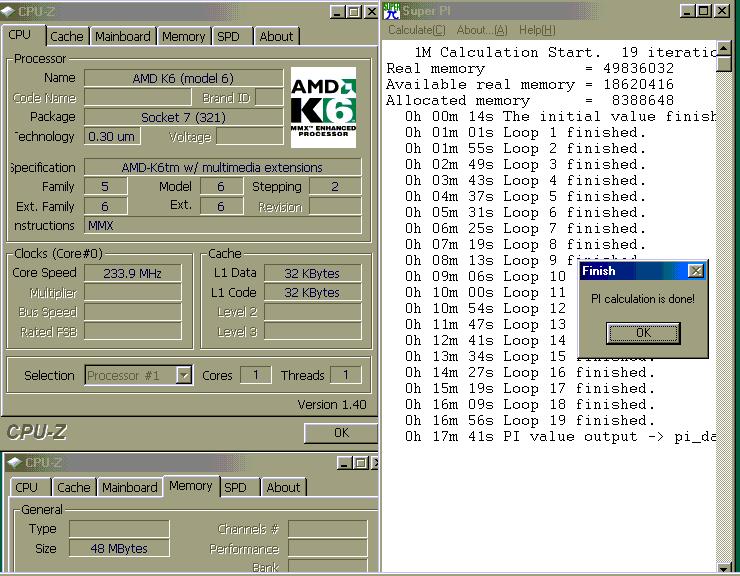Open the About menu in Super PI

[x=482, y=30]
